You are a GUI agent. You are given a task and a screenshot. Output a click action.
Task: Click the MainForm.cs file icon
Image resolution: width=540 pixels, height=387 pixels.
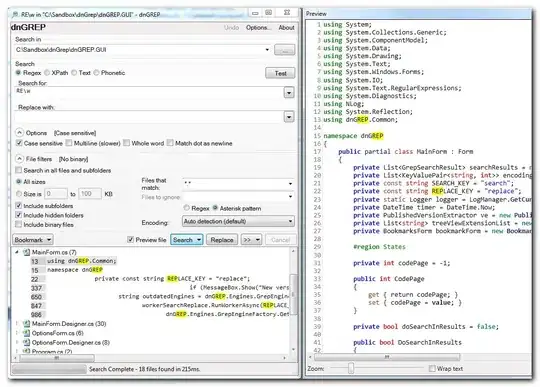26,252
